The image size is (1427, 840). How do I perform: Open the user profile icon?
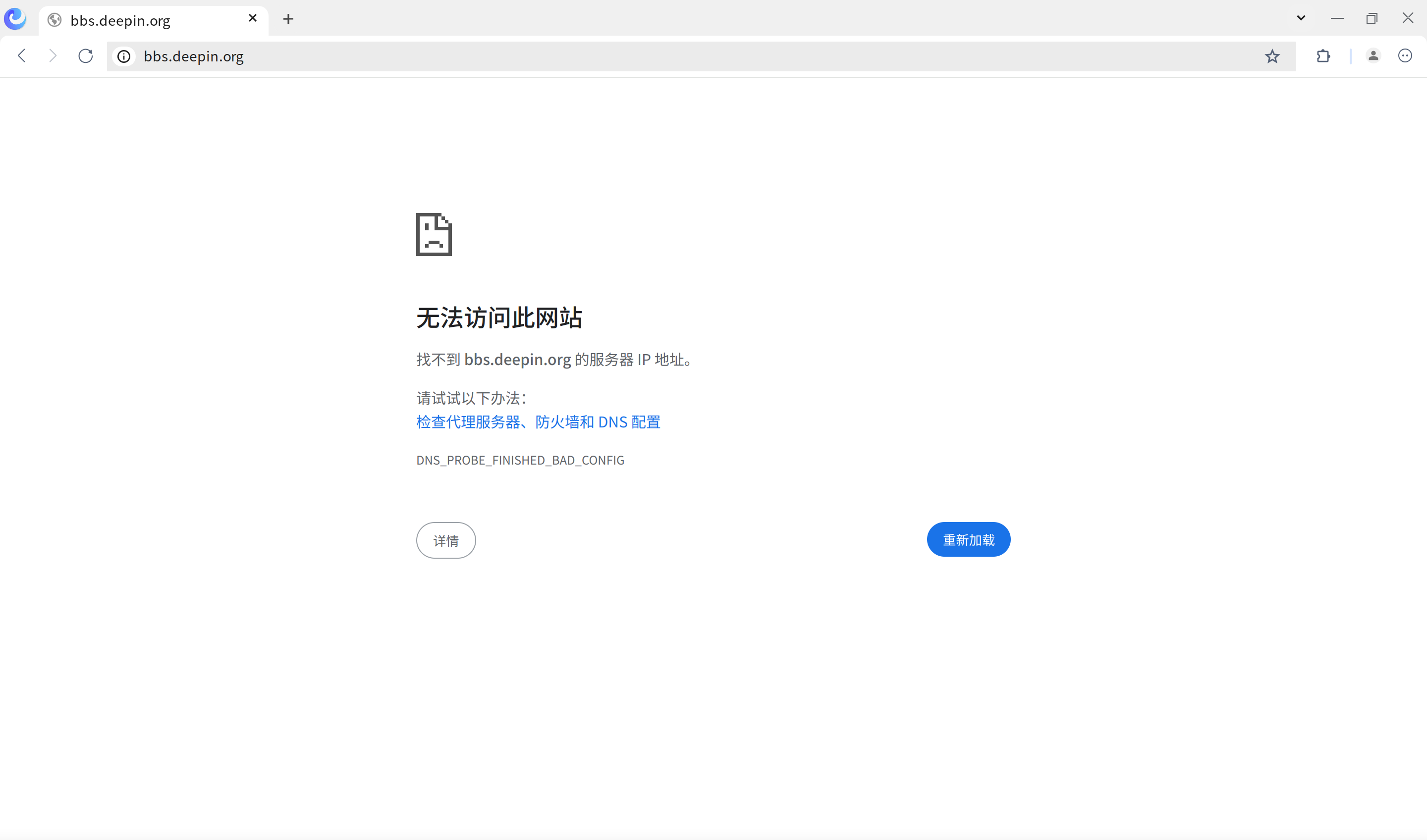1373,56
